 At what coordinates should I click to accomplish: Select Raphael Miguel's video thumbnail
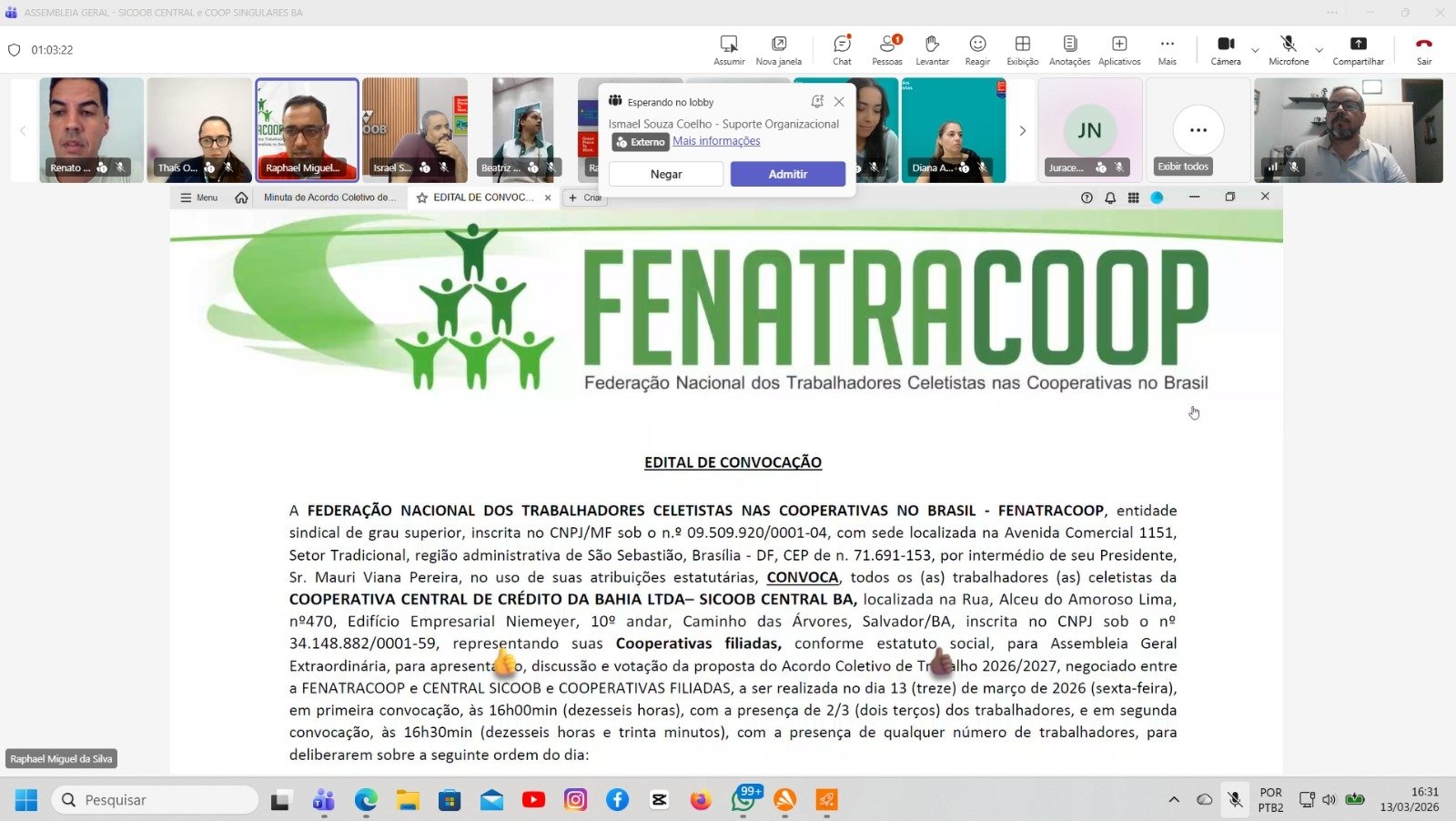[307, 129]
